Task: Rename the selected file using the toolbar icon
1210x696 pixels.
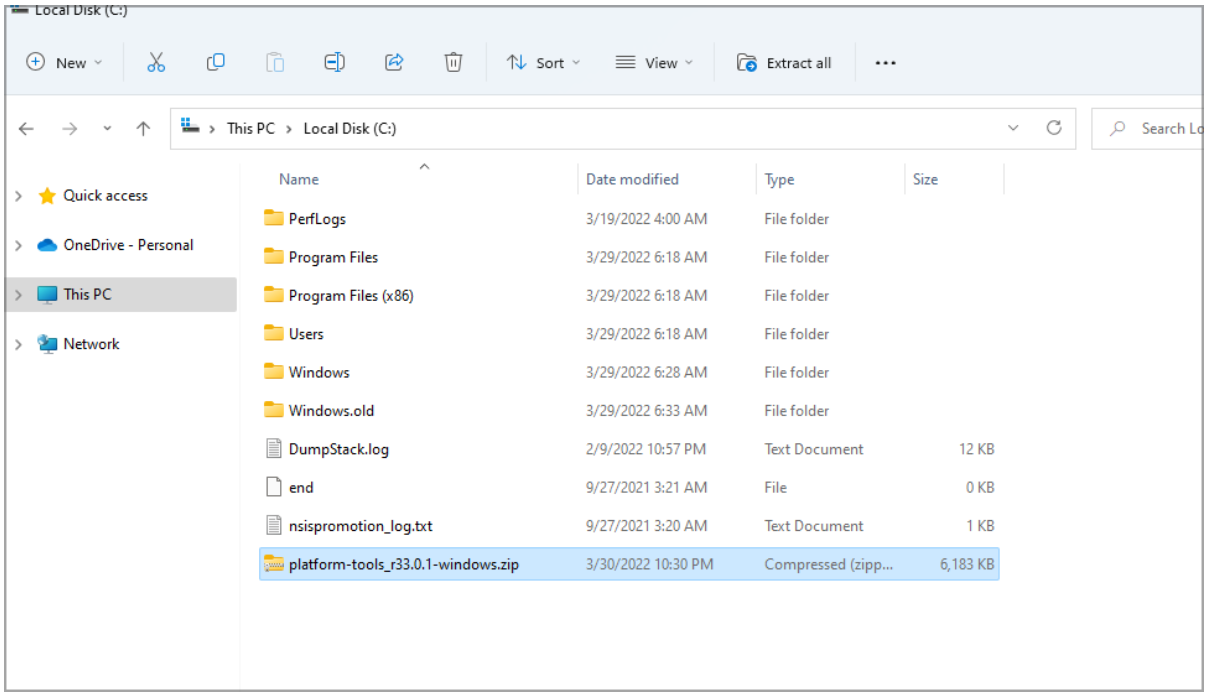Action: pos(334,62)
